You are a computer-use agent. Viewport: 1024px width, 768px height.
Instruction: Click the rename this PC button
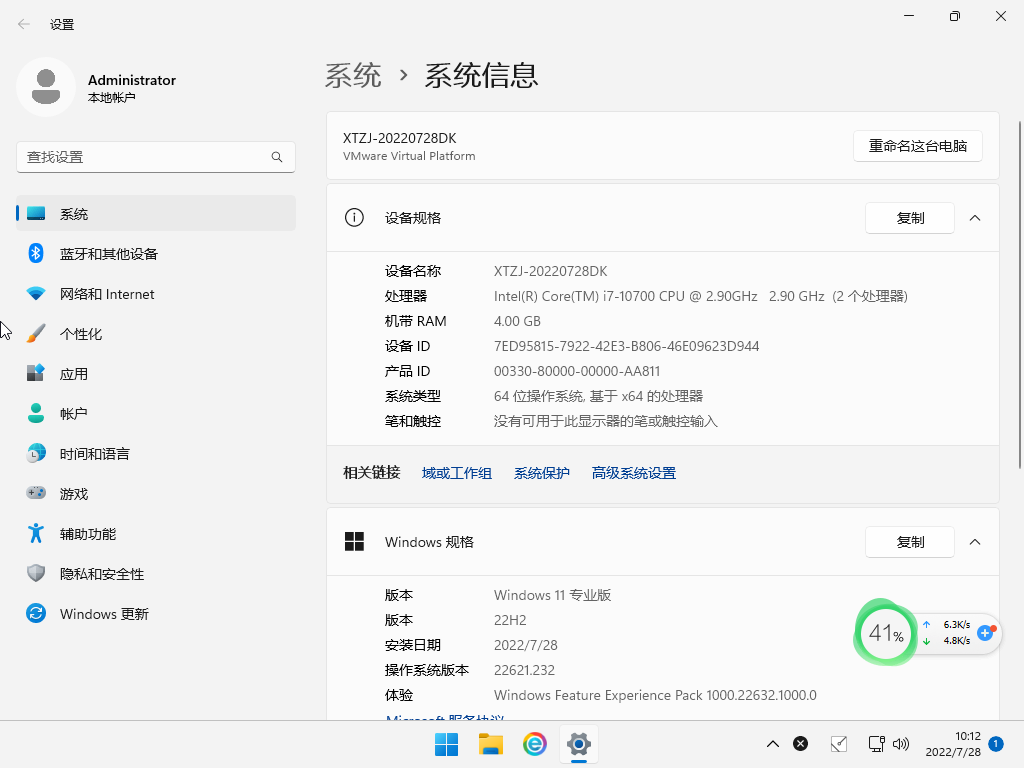(917, 146)
